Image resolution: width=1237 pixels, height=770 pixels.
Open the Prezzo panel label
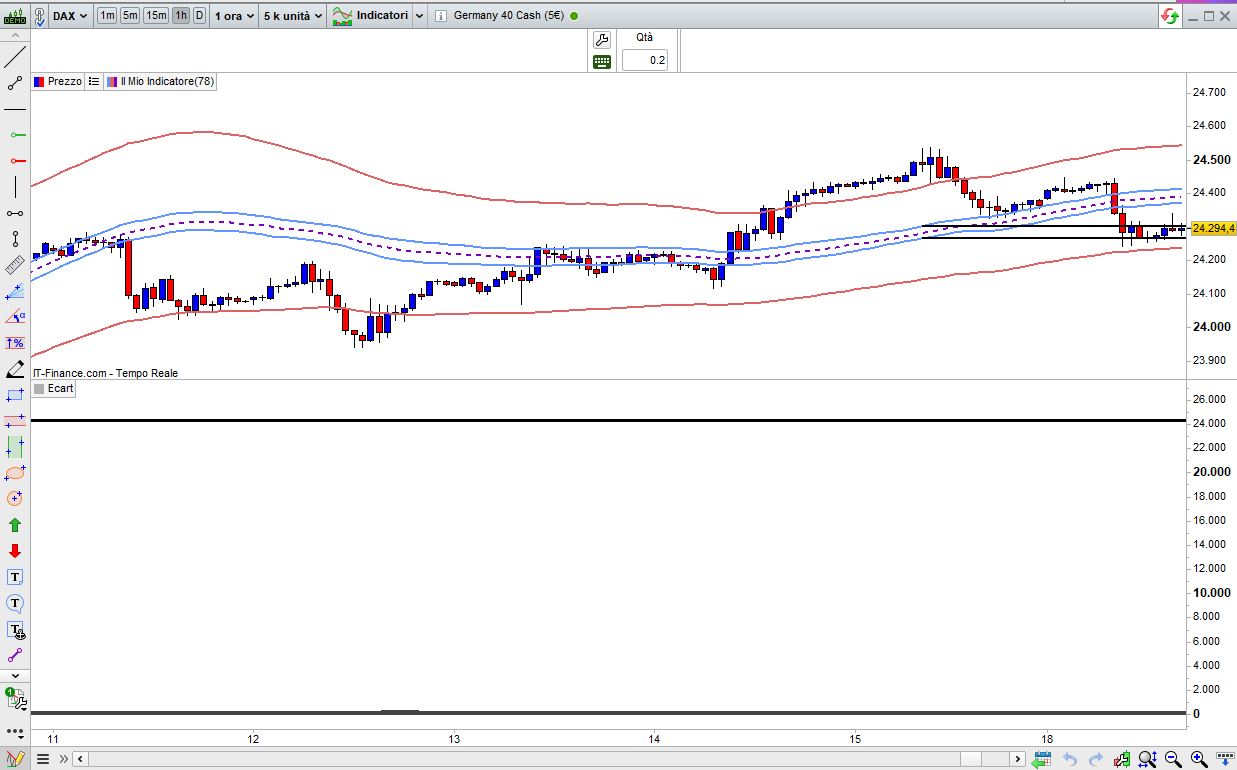click(57, 82)
